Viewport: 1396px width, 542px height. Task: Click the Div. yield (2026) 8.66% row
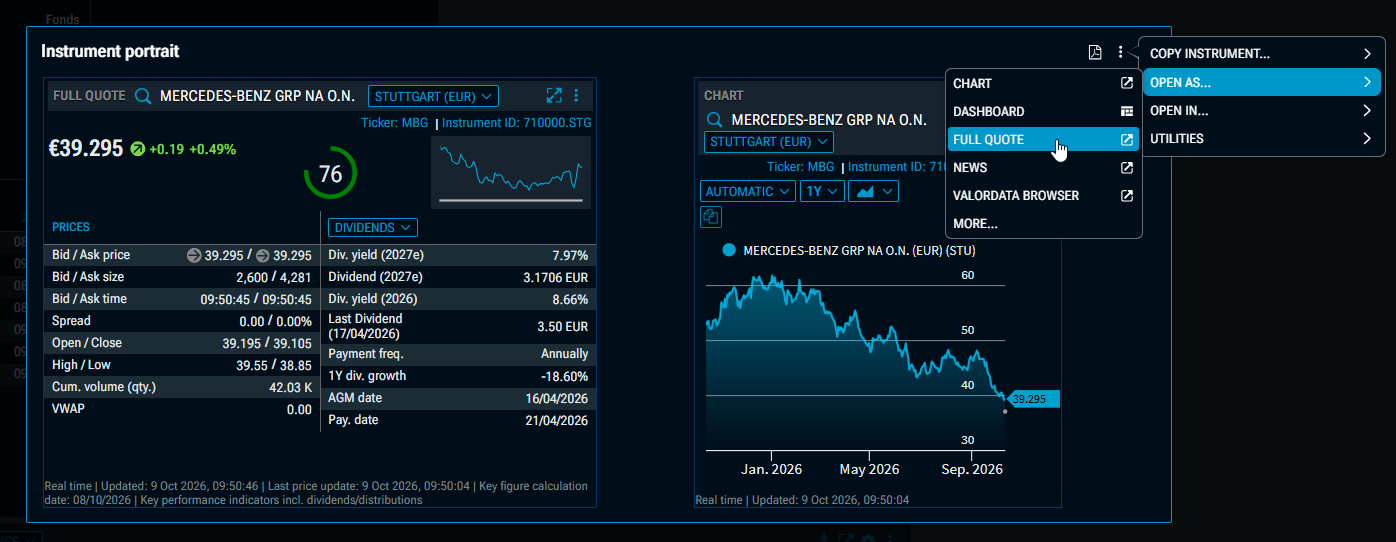tap(458, 299)
